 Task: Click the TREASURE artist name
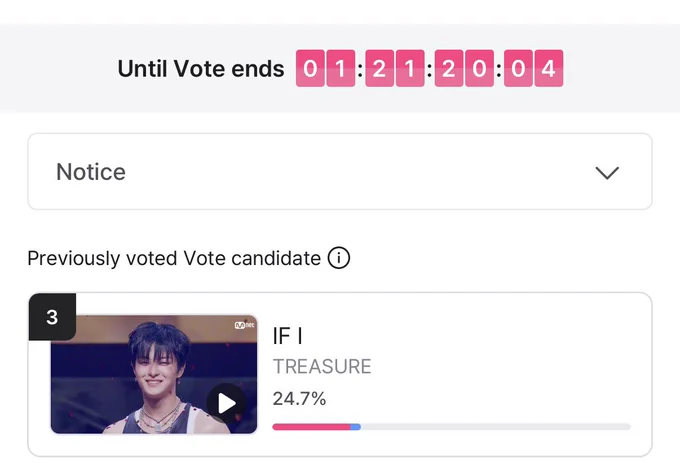coord(322,367)
